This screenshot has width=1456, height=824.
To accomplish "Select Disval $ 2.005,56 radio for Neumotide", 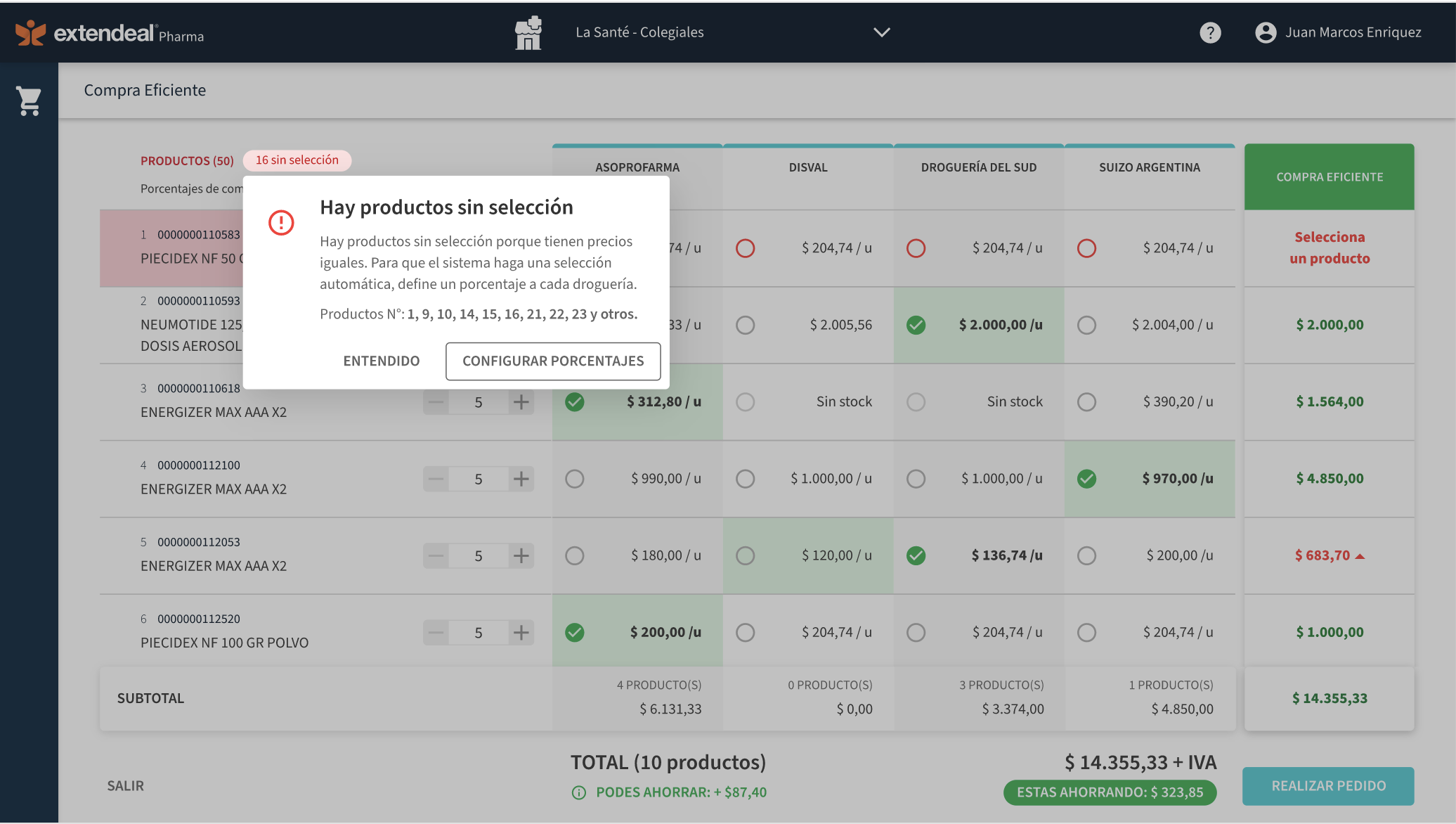I will click(x=745, y=325).
